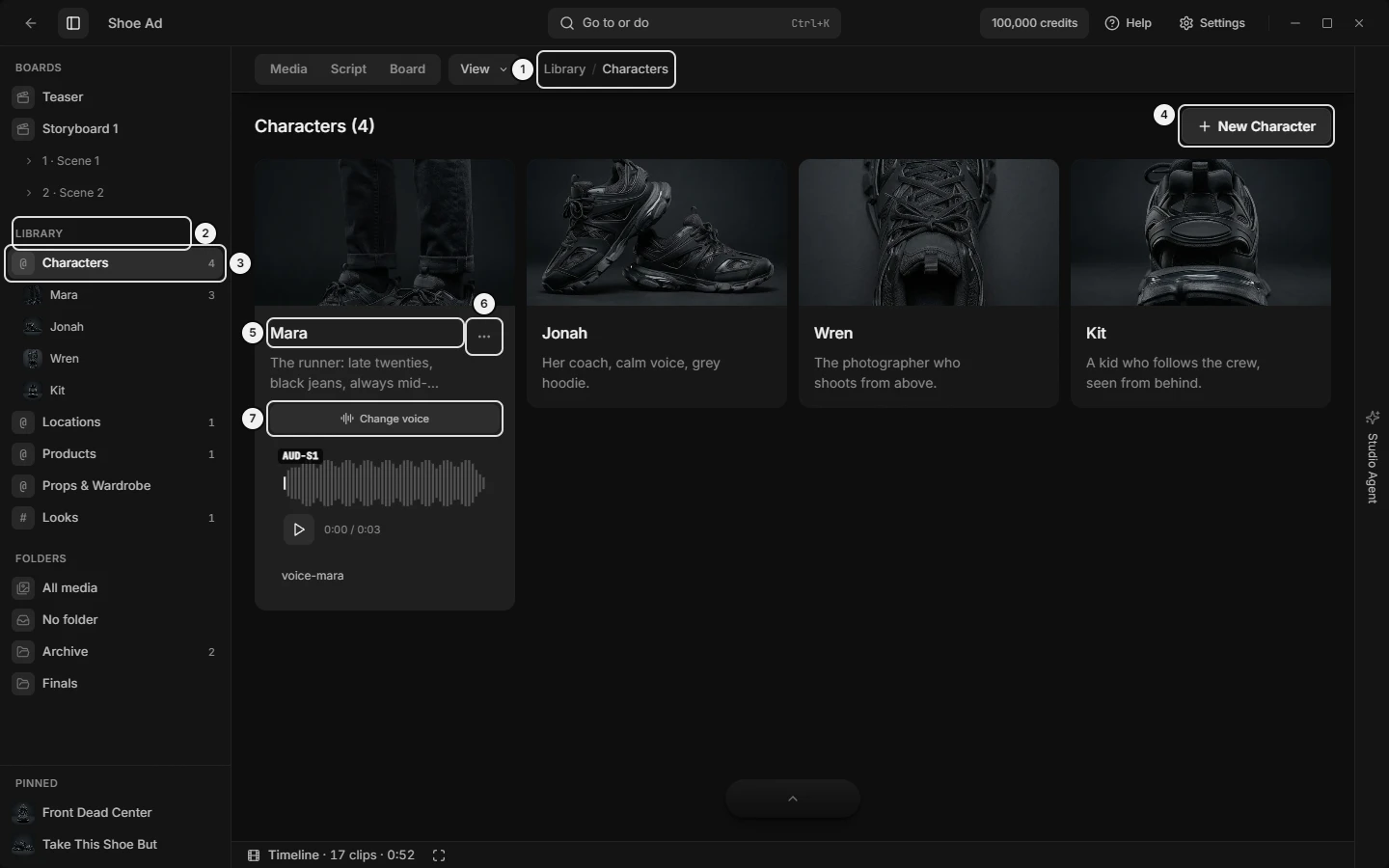Image resolution: width=1389 pixels, height=868 pixels.
Task: Open the Archive folder
Action: click(x=116, y=652)
